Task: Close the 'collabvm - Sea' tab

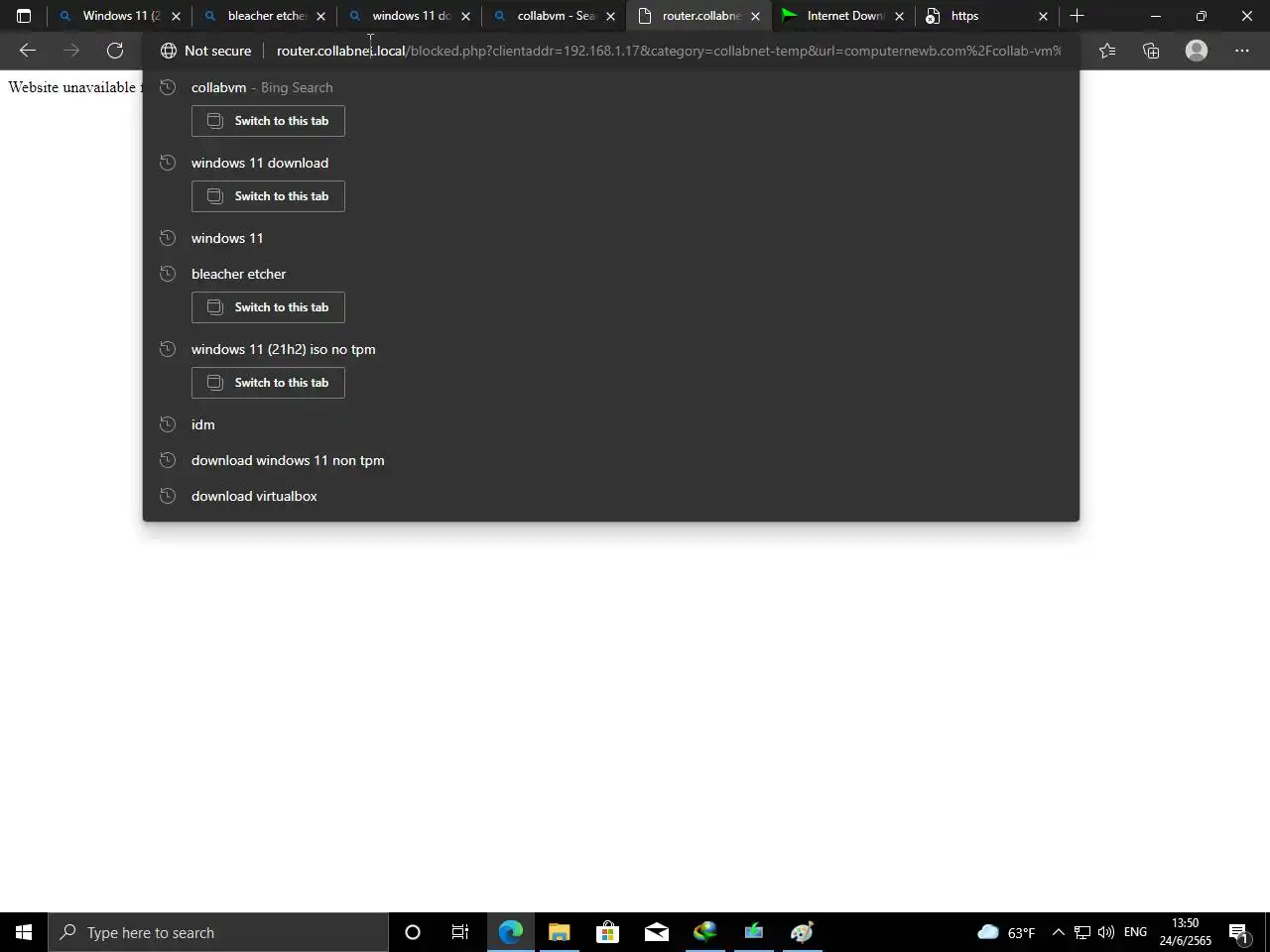Action: (610, 16)
